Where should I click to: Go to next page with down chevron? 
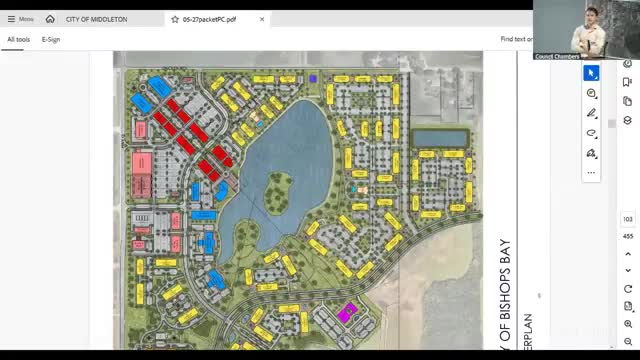pos(628,271)
